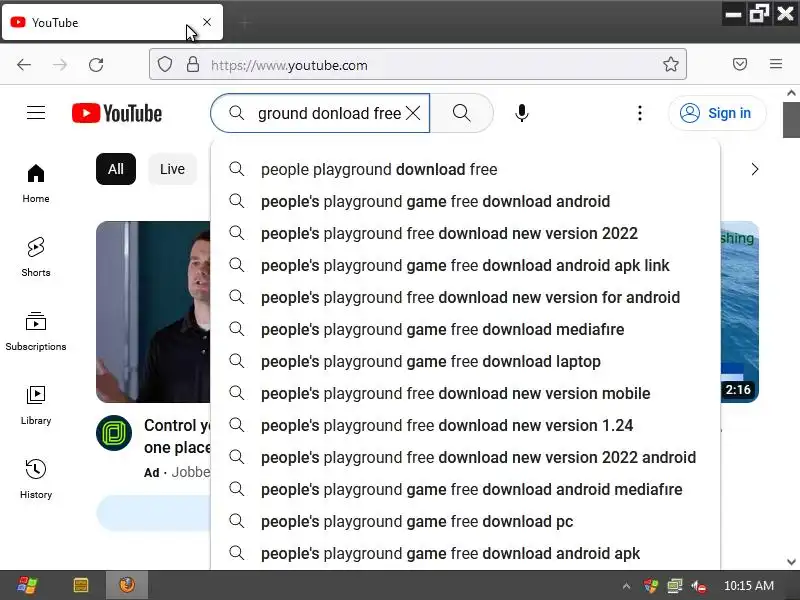
Task: Pick suggestion game free download android mediafire
Action: 465,490
